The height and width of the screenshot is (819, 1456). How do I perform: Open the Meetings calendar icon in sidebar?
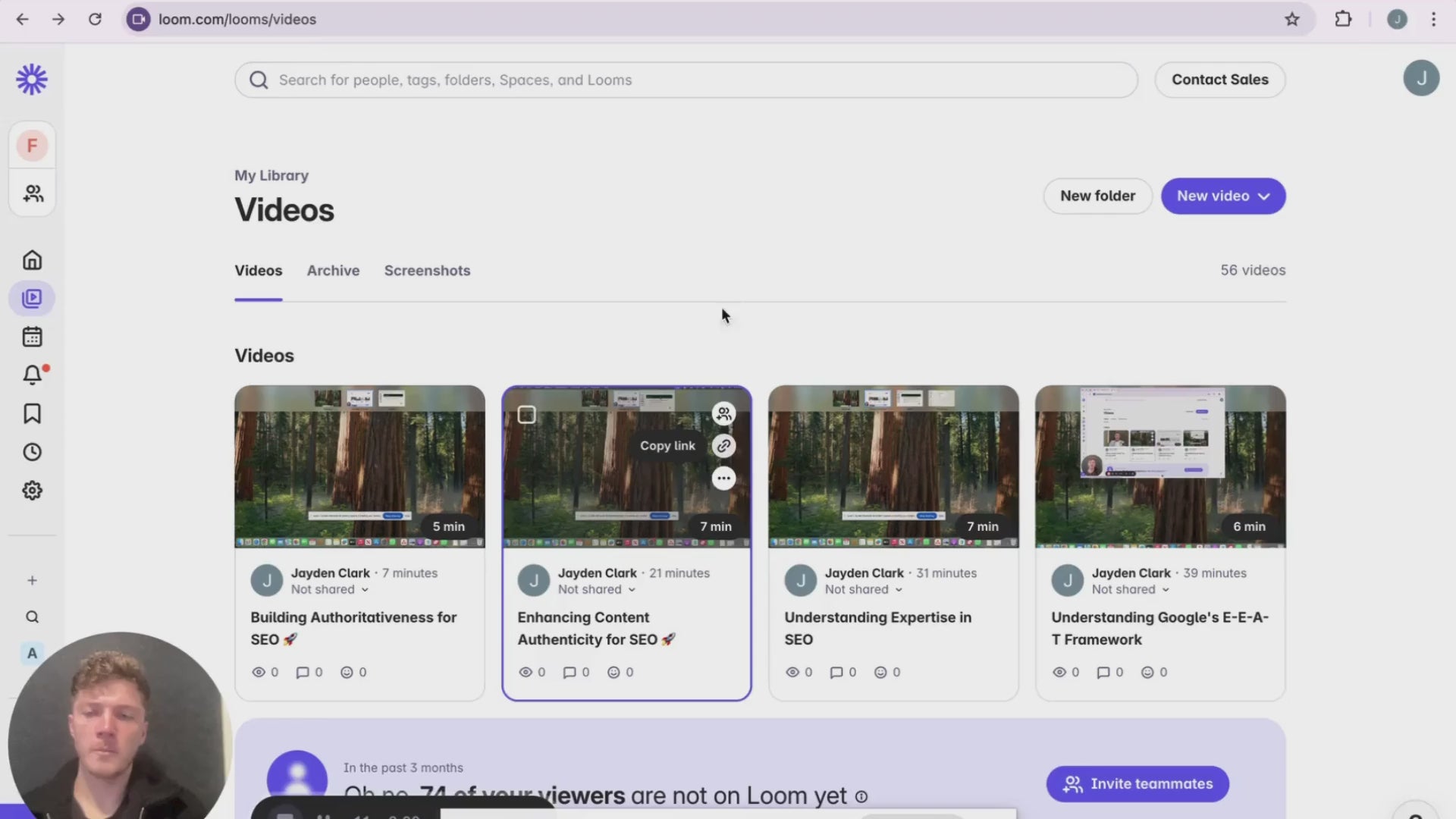point(32,337)
